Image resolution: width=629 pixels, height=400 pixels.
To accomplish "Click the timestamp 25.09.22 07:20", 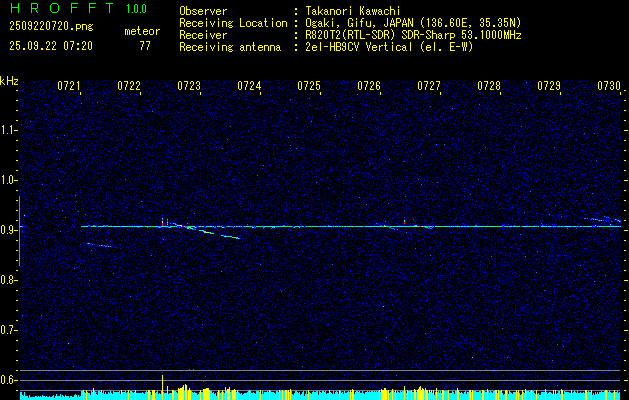I will pos(51,46).
